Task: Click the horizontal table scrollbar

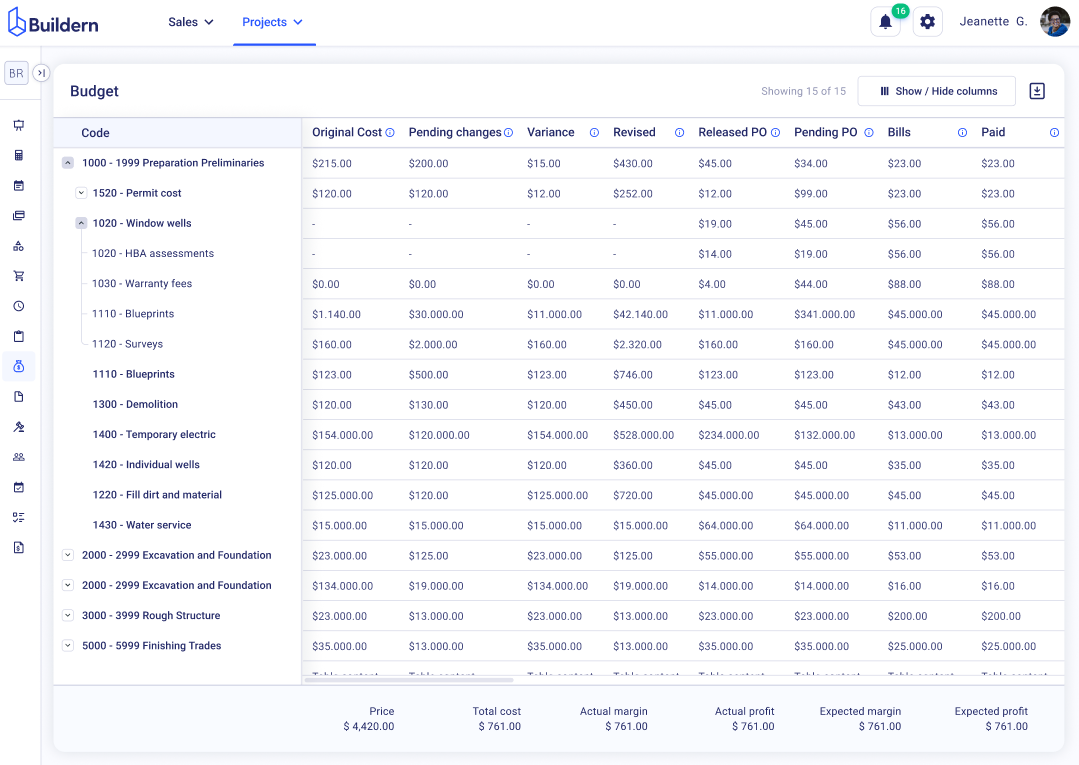Action: tap(409, 680)
